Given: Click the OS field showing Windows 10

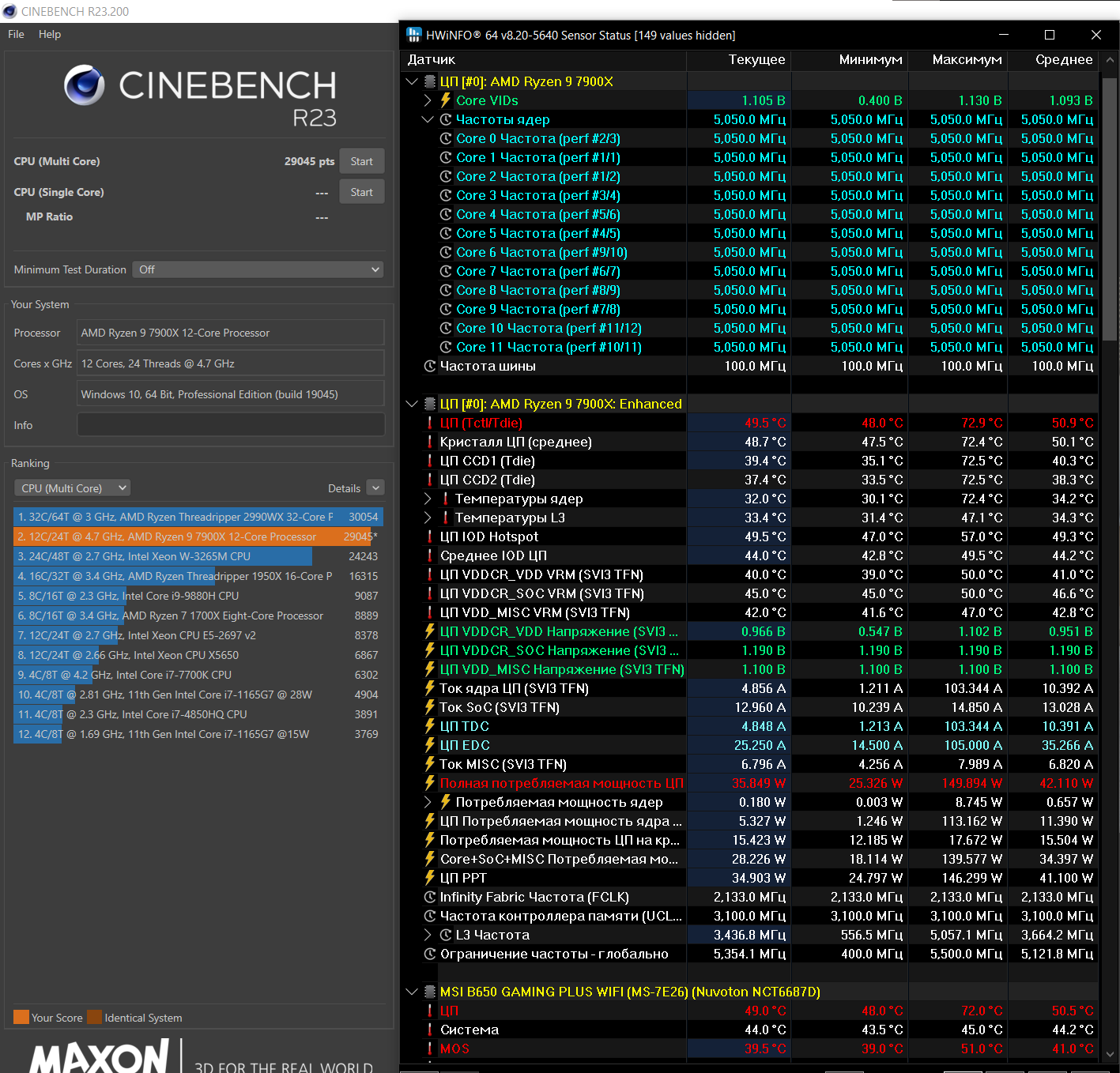Looking at the screenshot, I should tap(230, 394).
